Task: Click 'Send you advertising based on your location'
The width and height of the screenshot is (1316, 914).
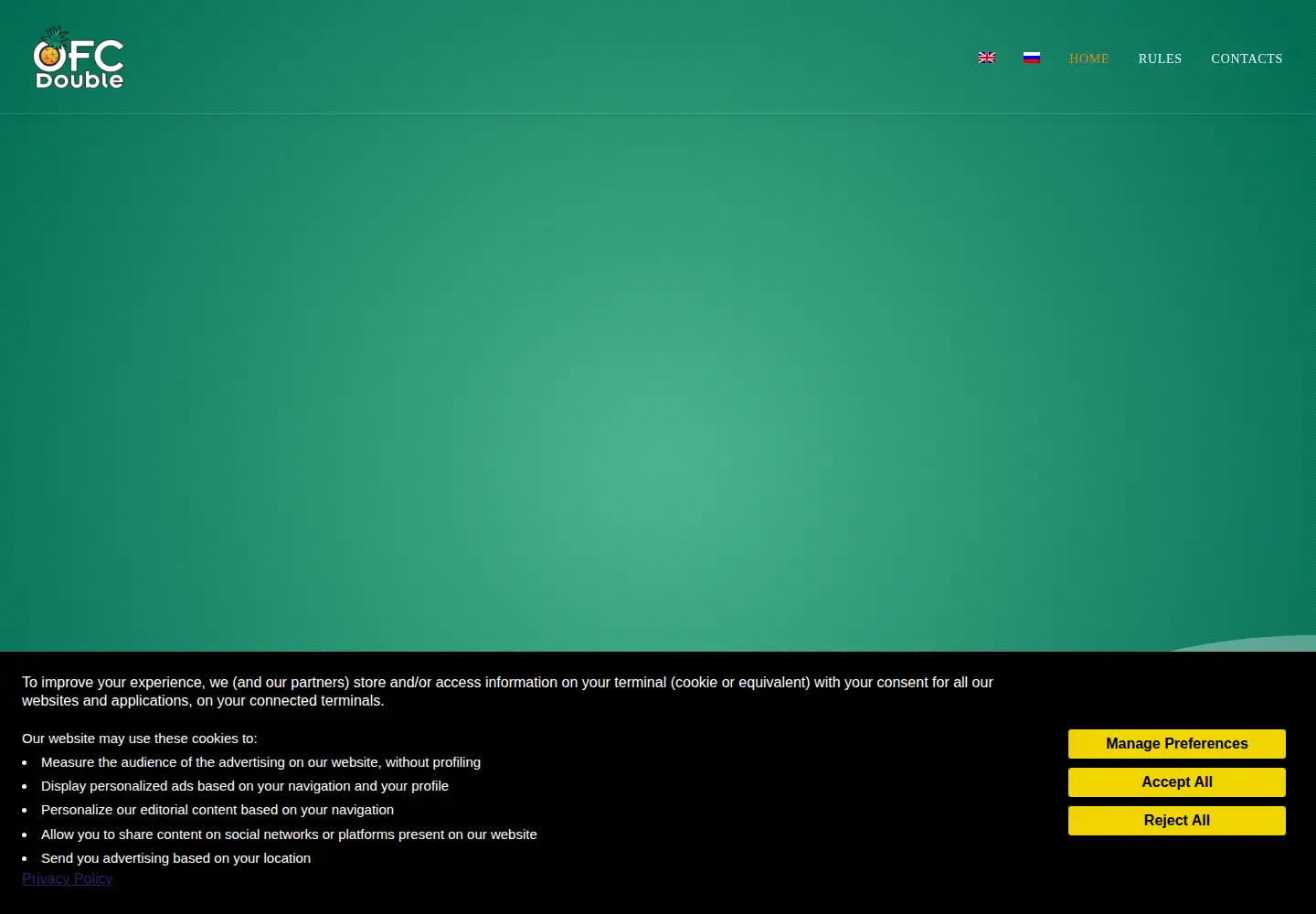Action: tap(175, 858)
